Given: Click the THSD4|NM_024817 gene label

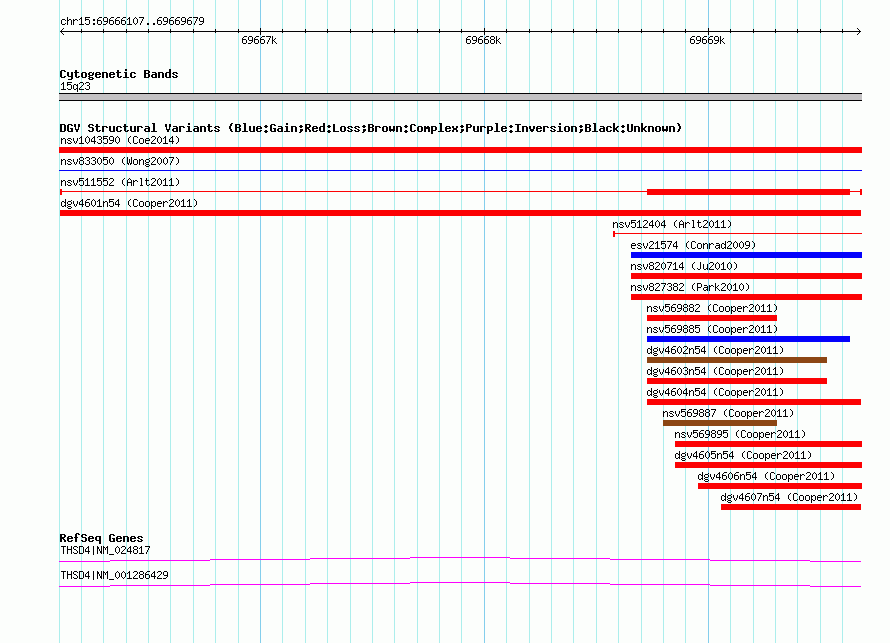Looking at the screenshot, I should [x=105, y=550].
